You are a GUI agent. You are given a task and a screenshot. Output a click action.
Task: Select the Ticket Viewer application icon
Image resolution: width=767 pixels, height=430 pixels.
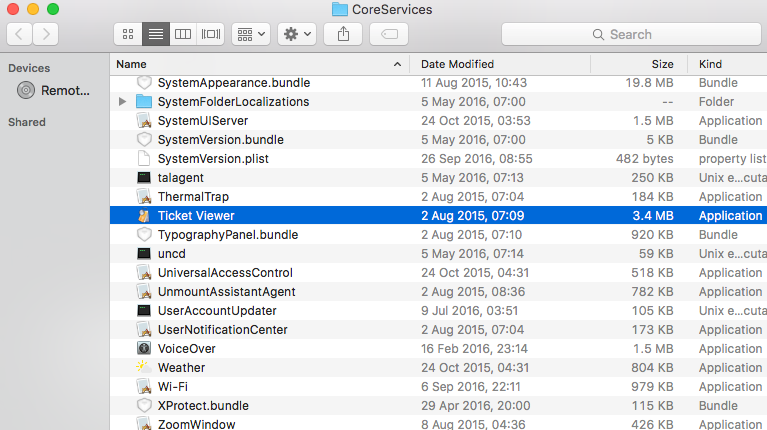tap(144, 215)
